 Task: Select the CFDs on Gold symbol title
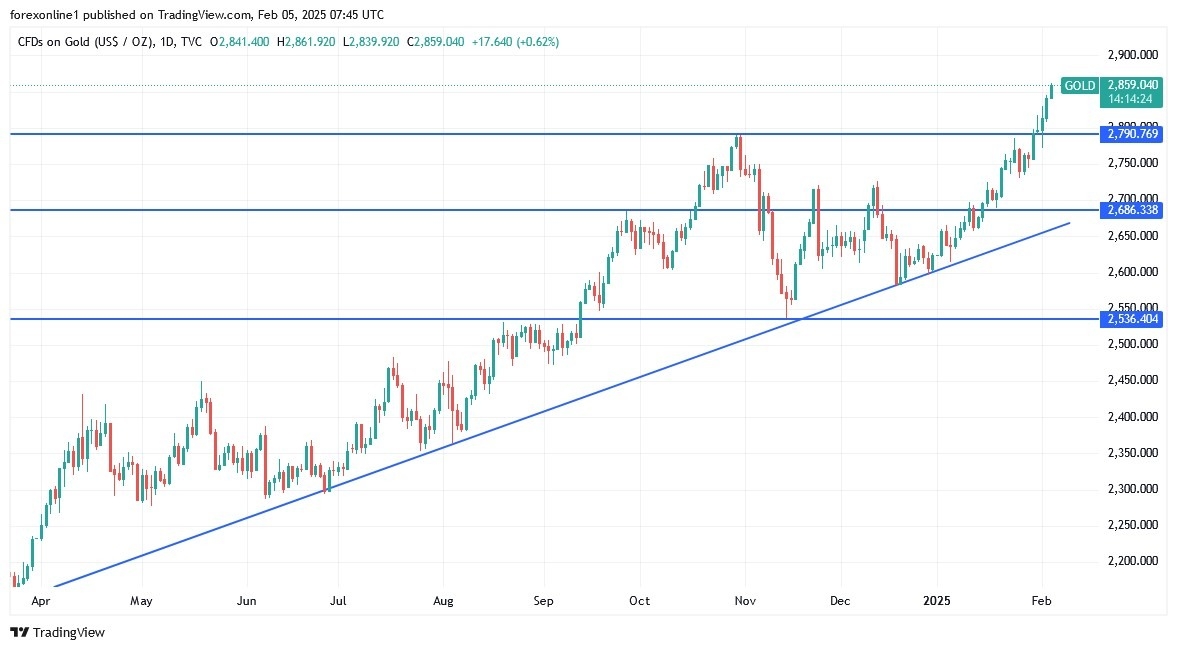click(81, 41)
